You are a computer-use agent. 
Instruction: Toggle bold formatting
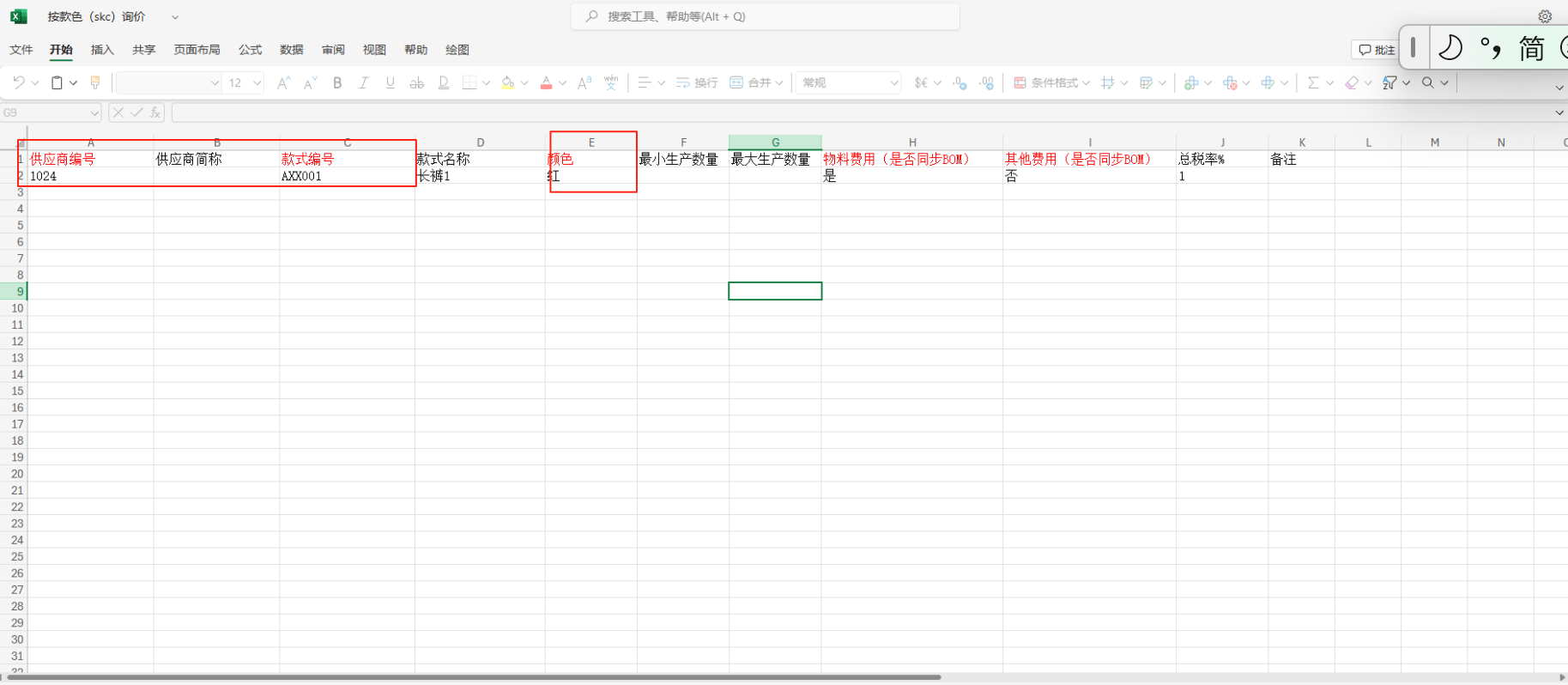(x=337, y=82)
